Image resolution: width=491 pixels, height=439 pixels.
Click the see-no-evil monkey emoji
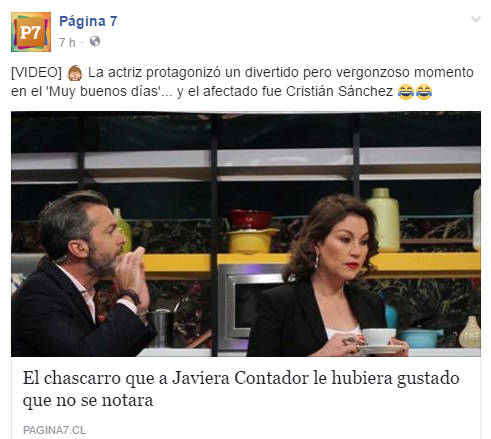click(75, 73)
